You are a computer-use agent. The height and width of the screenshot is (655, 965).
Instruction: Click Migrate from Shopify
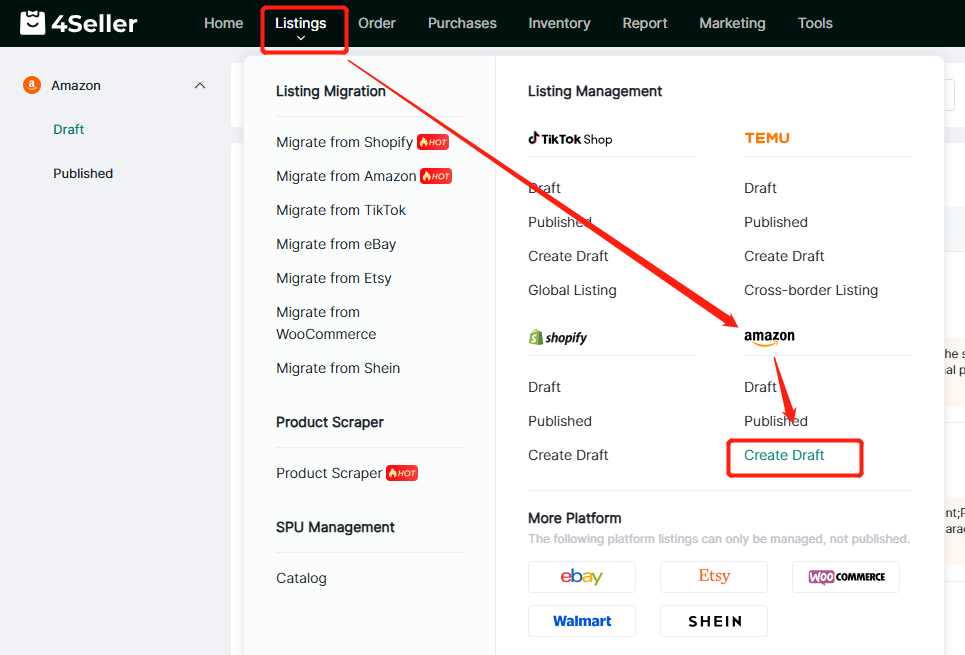pyautogui.click(x=344, y=142)
